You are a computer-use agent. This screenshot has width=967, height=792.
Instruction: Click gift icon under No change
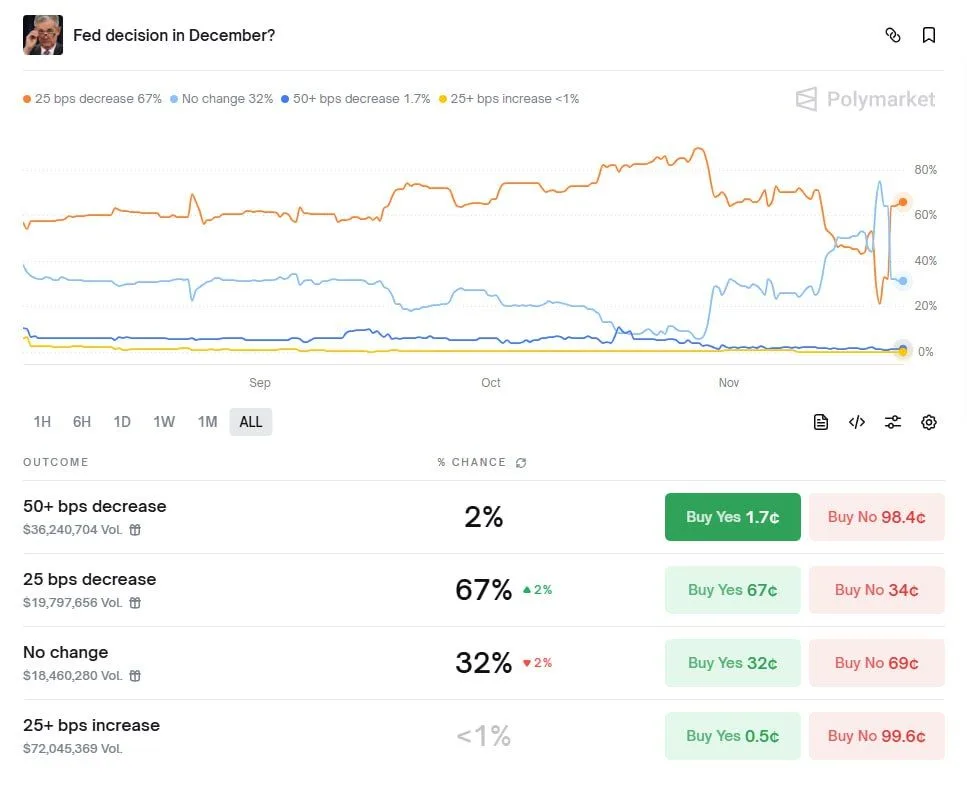pos(135,676)
